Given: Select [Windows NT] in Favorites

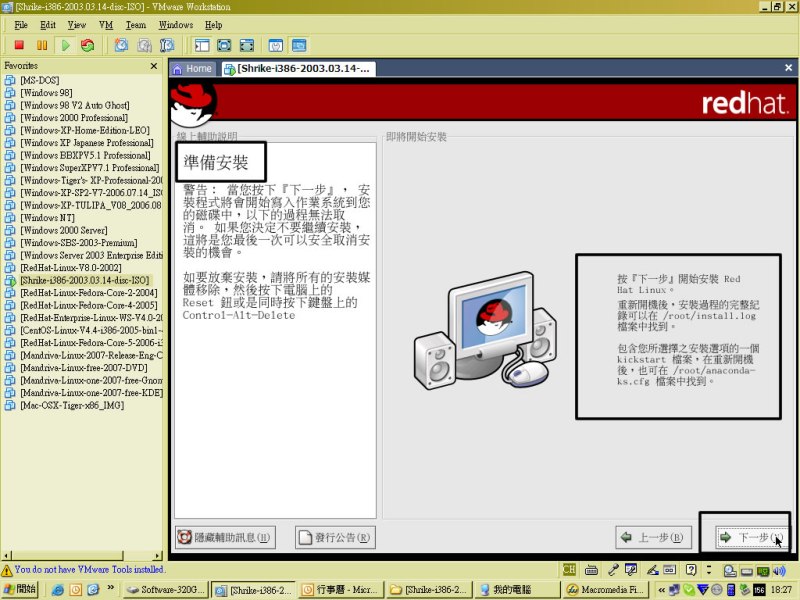Looking at the screenshot, I should 47,218.
